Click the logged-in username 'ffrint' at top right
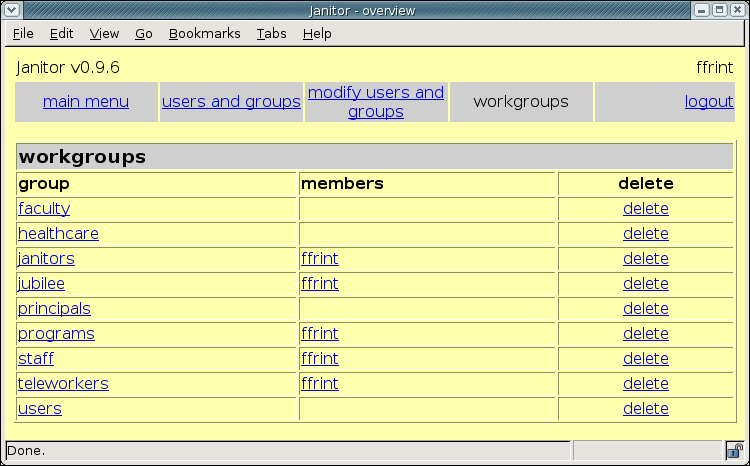Viewport: 750px width, 466px height. [x=715, y=67]
